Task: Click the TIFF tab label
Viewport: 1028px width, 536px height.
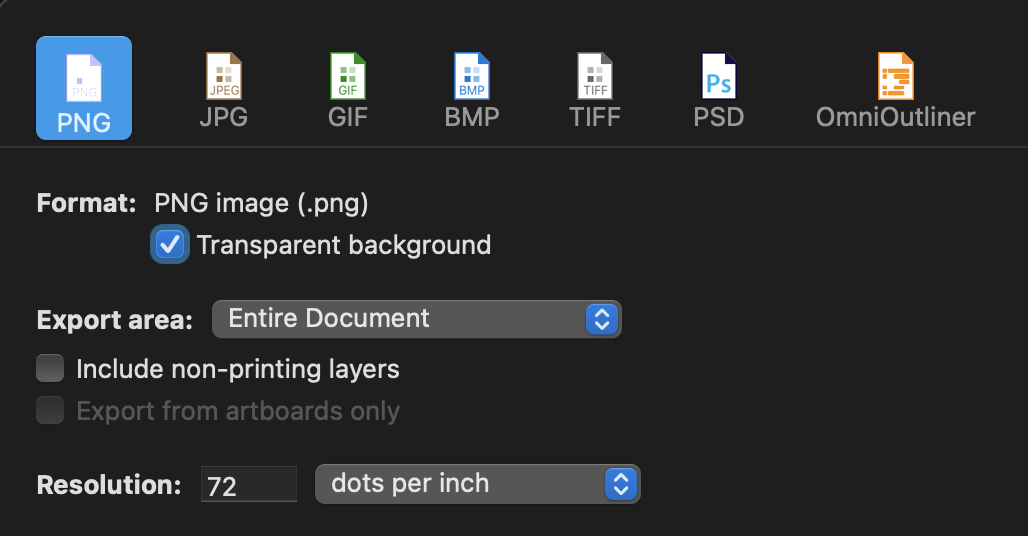Action: 595,117
